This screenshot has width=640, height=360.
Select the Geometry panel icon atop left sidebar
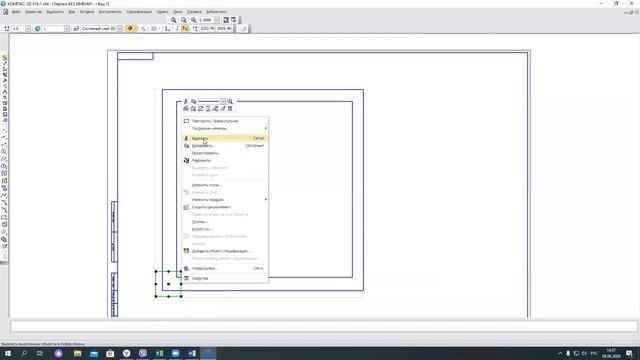(x=4, y=58)
